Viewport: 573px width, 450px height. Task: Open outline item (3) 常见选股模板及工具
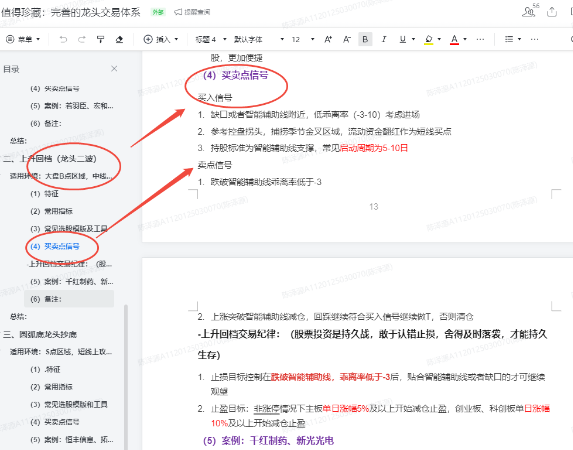[x=69, y=229]
